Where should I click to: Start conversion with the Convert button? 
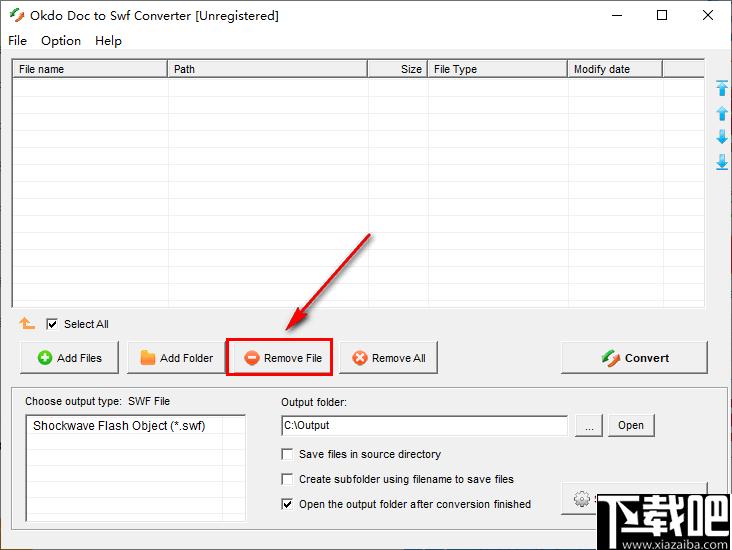click(x=634, y=358)
